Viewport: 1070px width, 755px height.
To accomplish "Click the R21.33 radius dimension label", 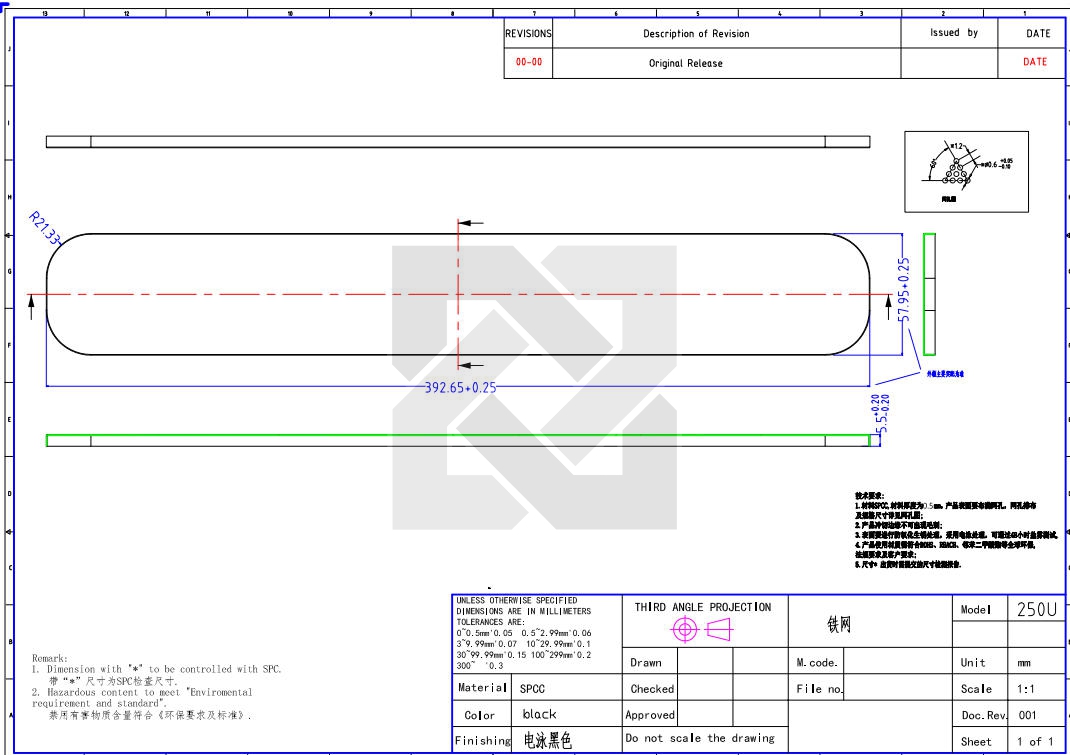I will 44,227.
